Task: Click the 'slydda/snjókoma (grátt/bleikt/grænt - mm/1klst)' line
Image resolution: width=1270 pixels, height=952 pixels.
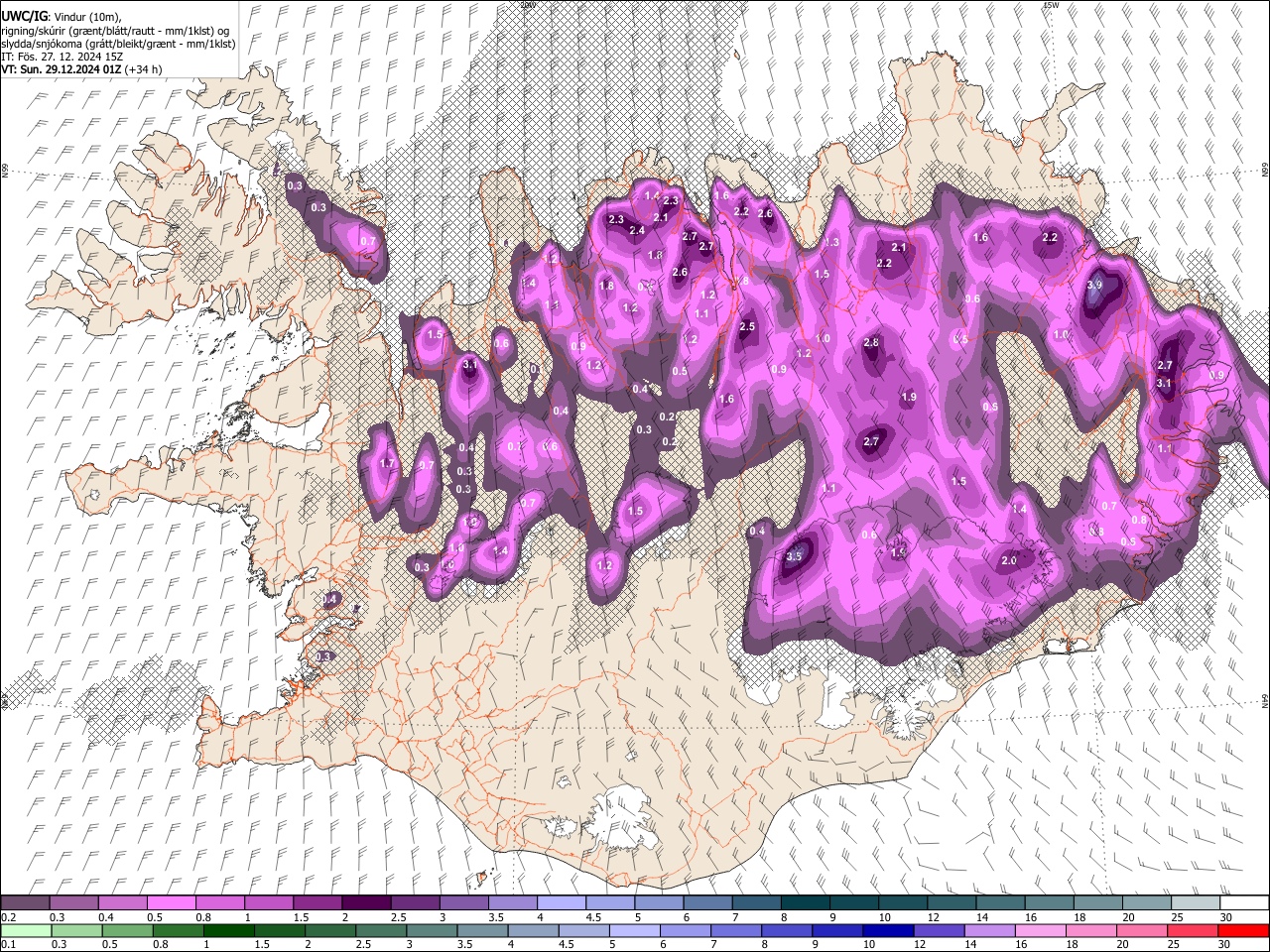Action: point(118,43)
